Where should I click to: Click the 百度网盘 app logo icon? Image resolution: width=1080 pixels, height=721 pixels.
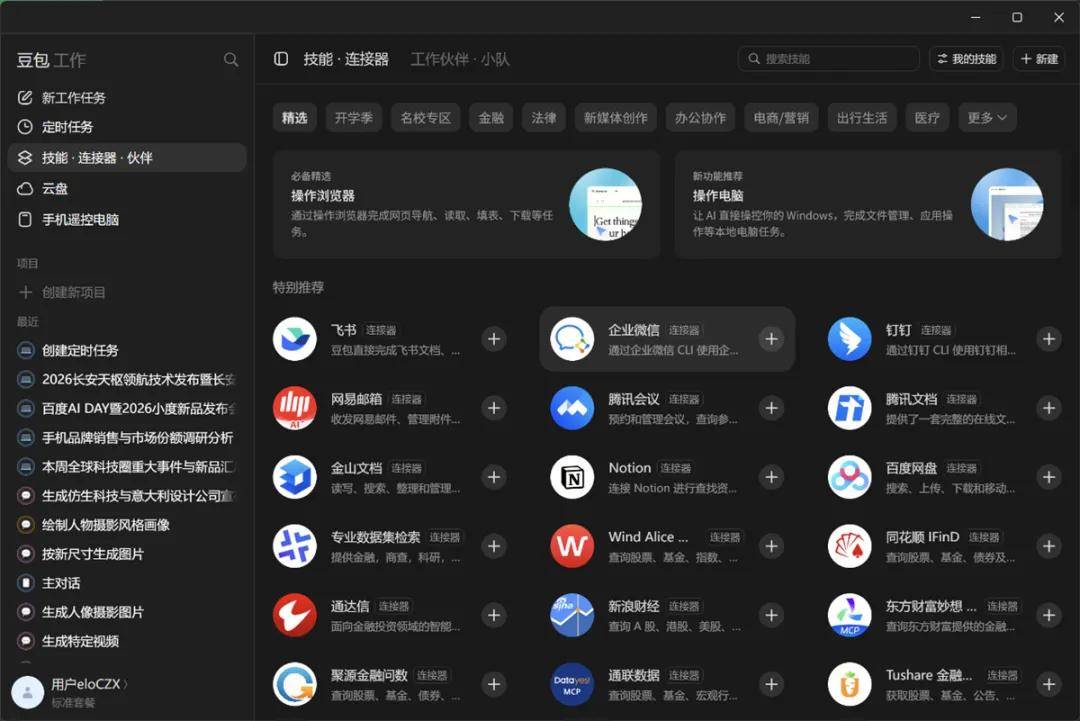850,477
